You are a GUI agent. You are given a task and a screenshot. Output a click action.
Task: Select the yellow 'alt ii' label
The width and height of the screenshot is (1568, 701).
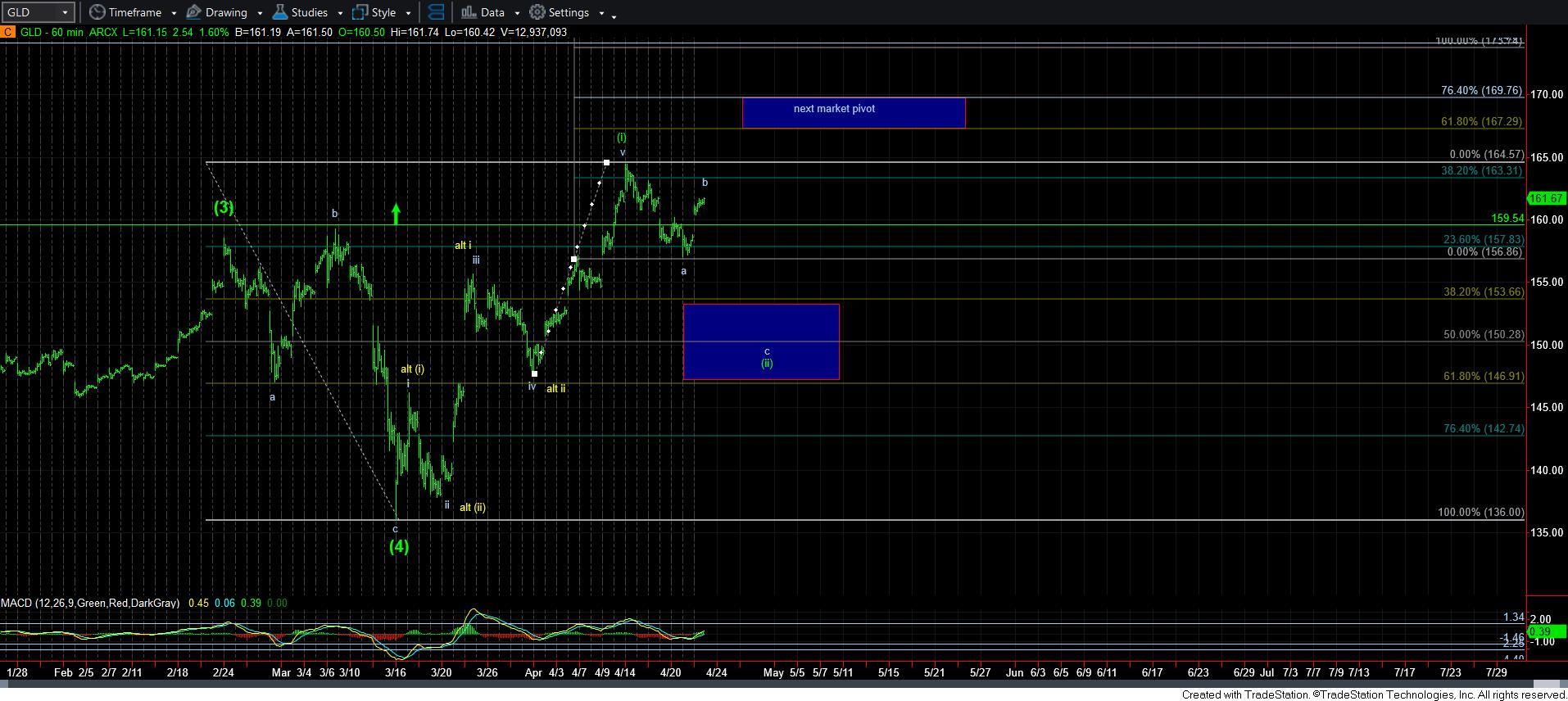point(555,388)
